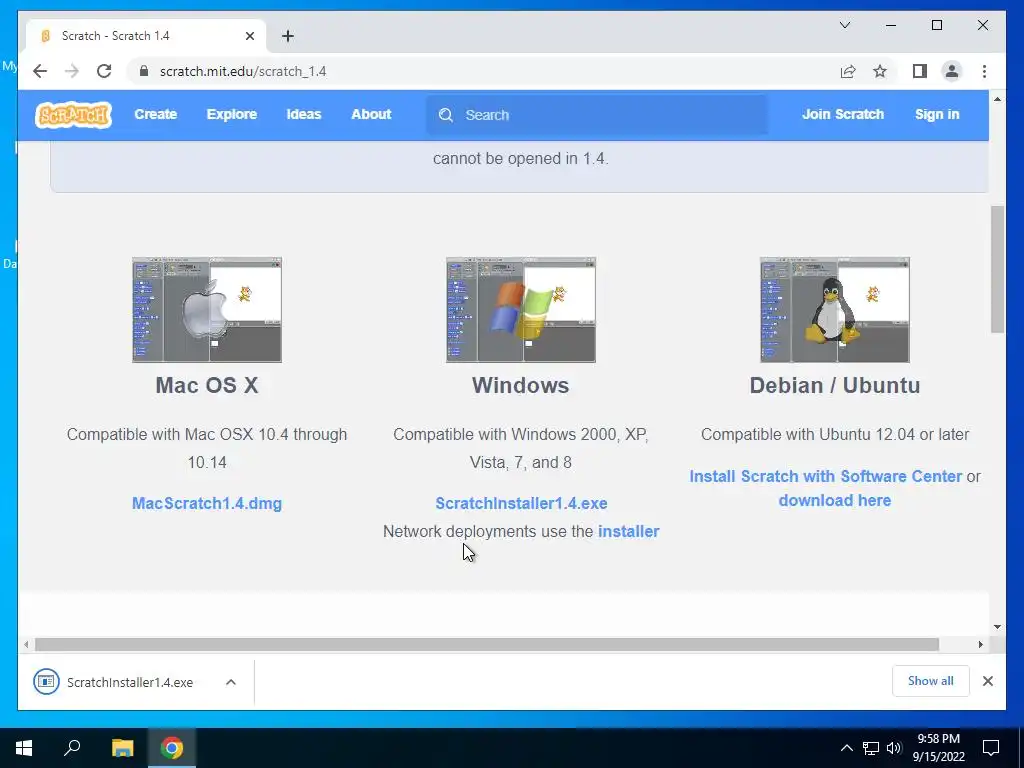Open the tab search dropdown
Viewport: 1024px width, 768px height.
click(x=844, y=25)
